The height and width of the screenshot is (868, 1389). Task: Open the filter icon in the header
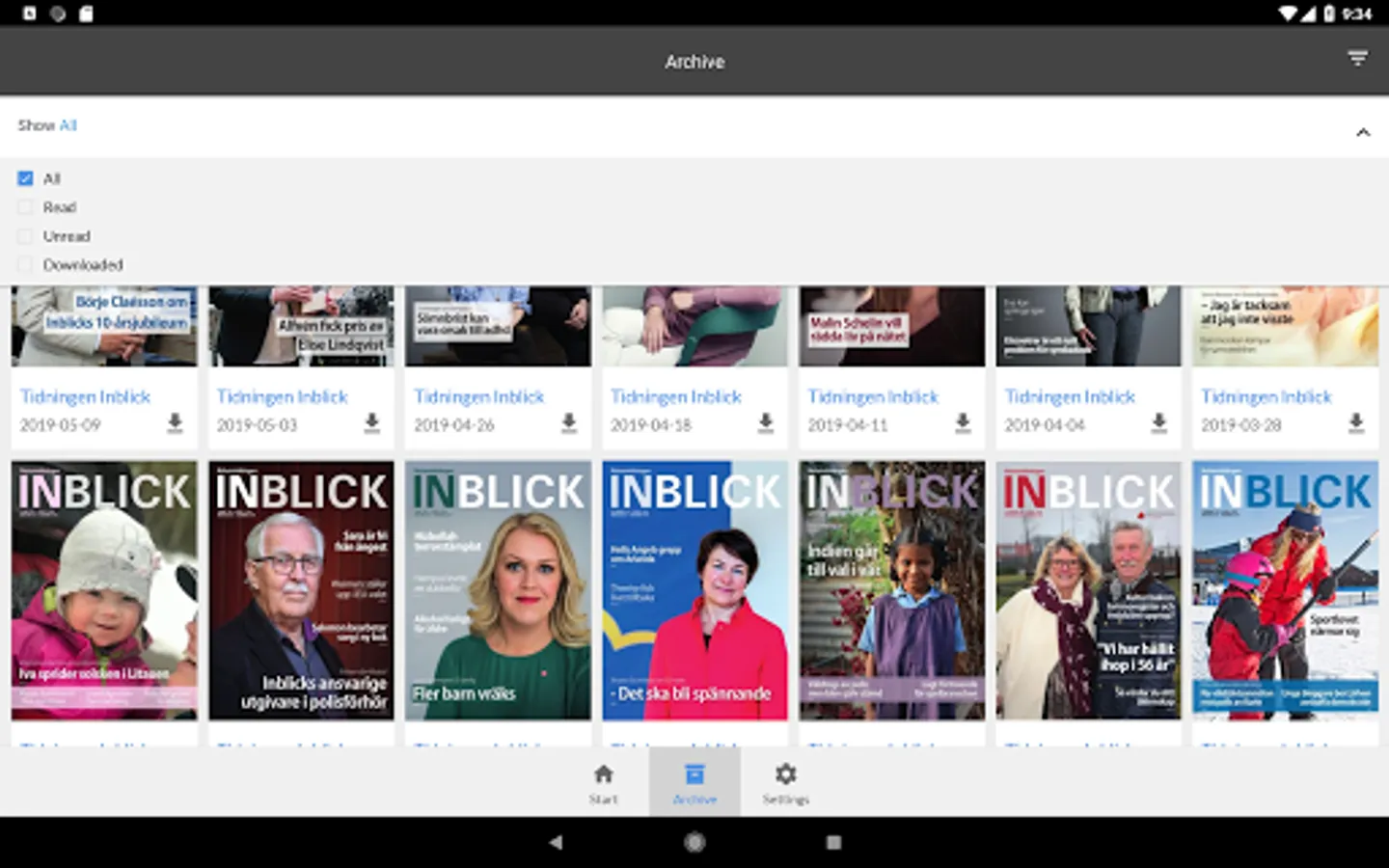click(x=1357, y=60)
